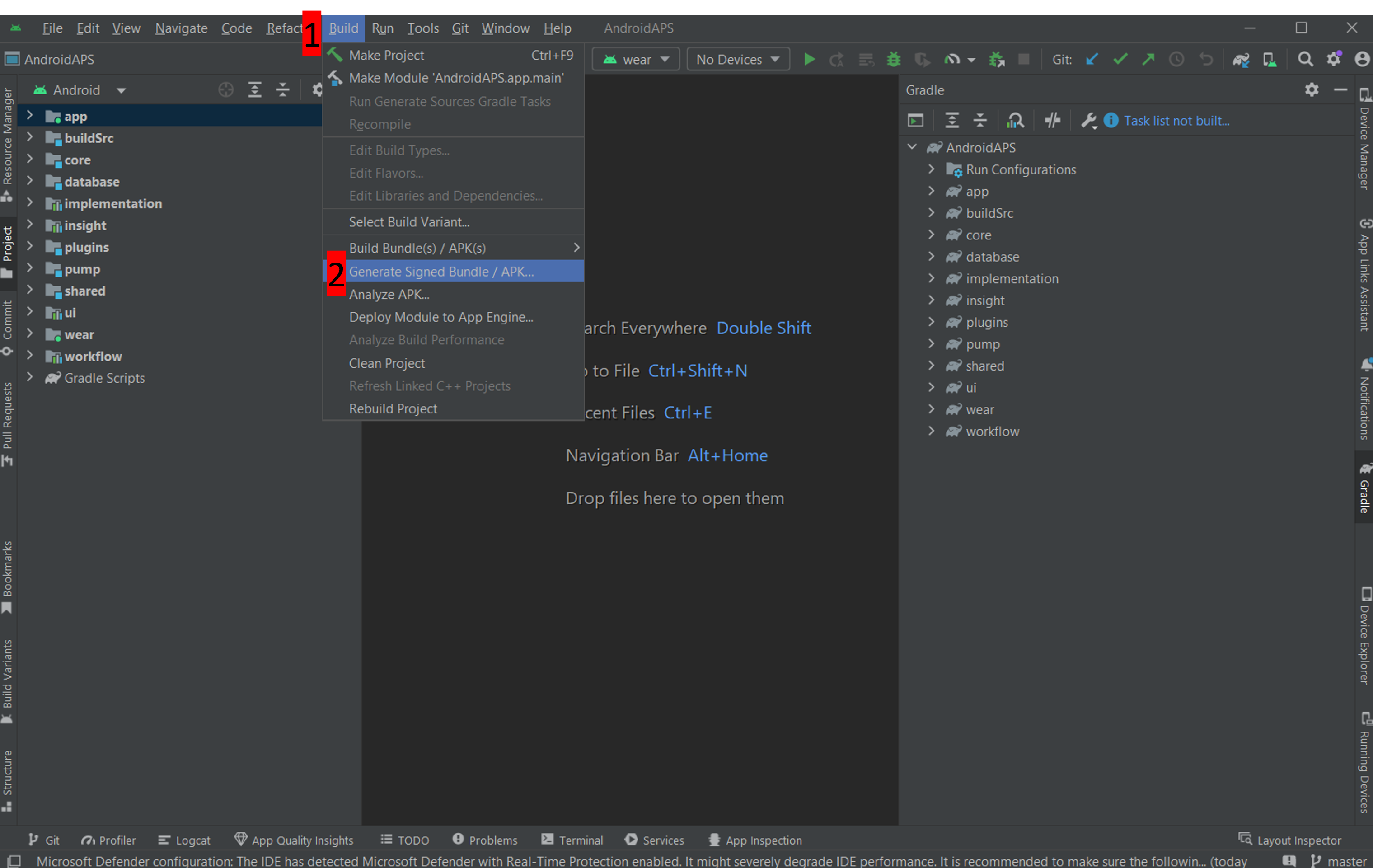
Task: Click the green Debug bug icon
Action: click(894, 59)
